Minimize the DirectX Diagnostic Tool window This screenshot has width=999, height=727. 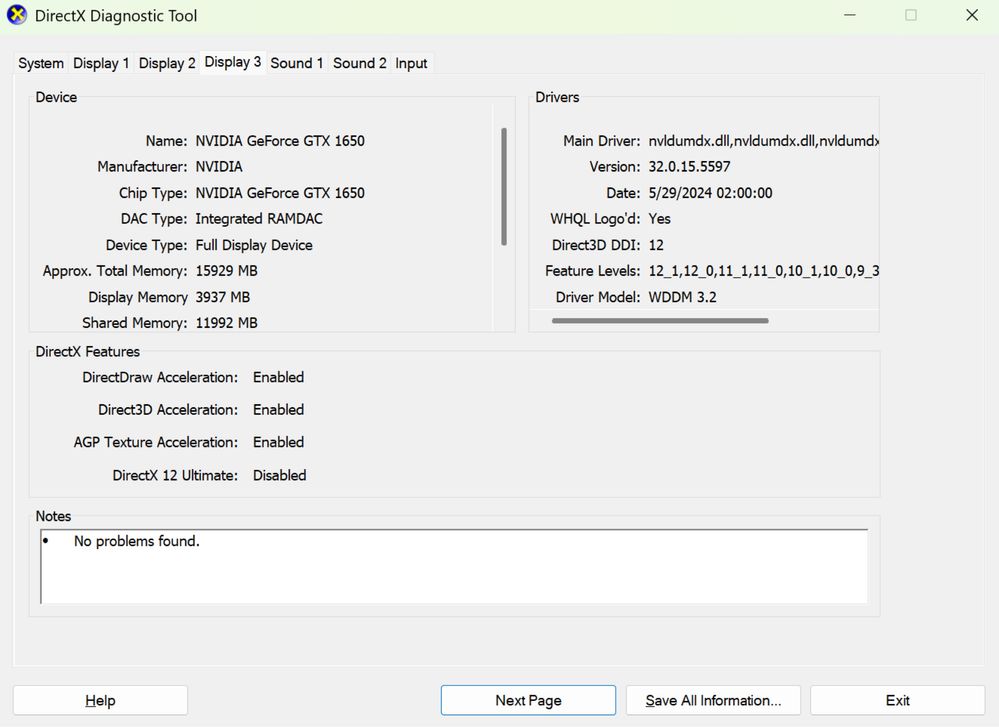click(850, 15)
